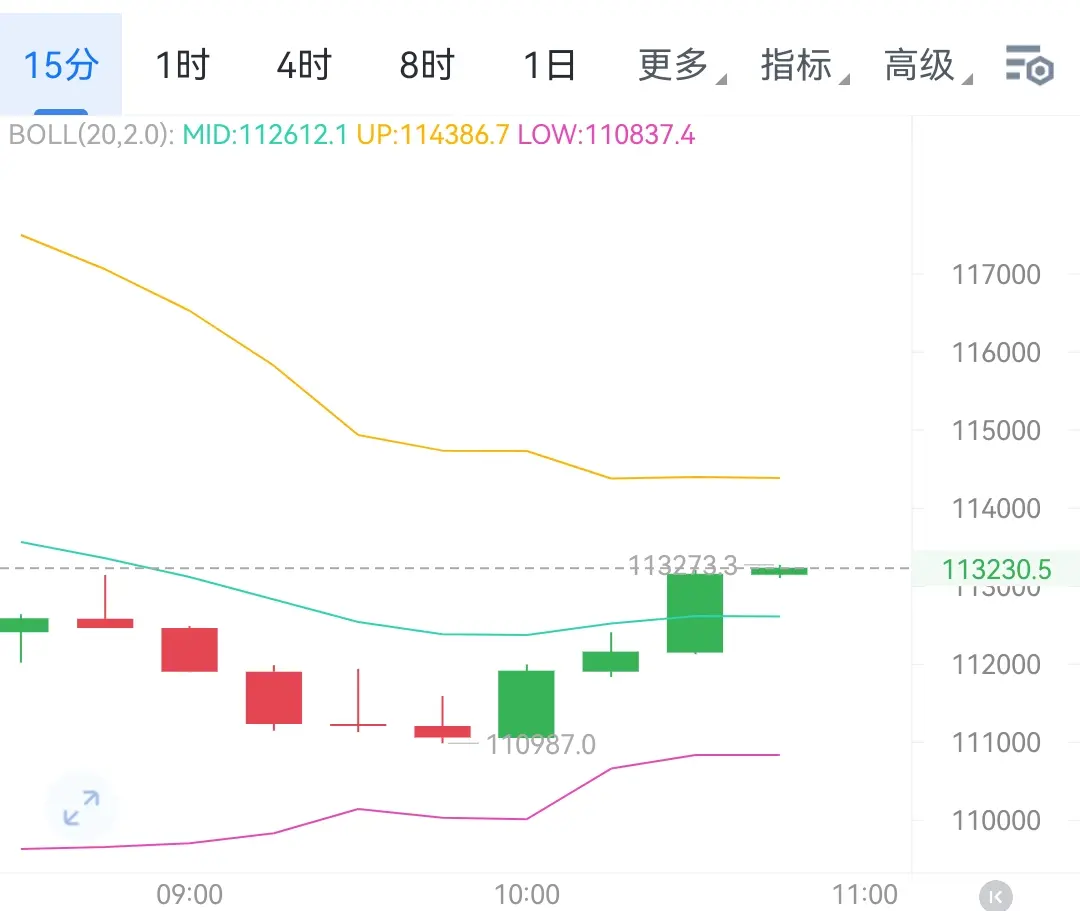The height and width of the screenshot is (911, 1080).
Task: Click the gray circular K icon
Action: pyautogui.click(x=995, y=896)
